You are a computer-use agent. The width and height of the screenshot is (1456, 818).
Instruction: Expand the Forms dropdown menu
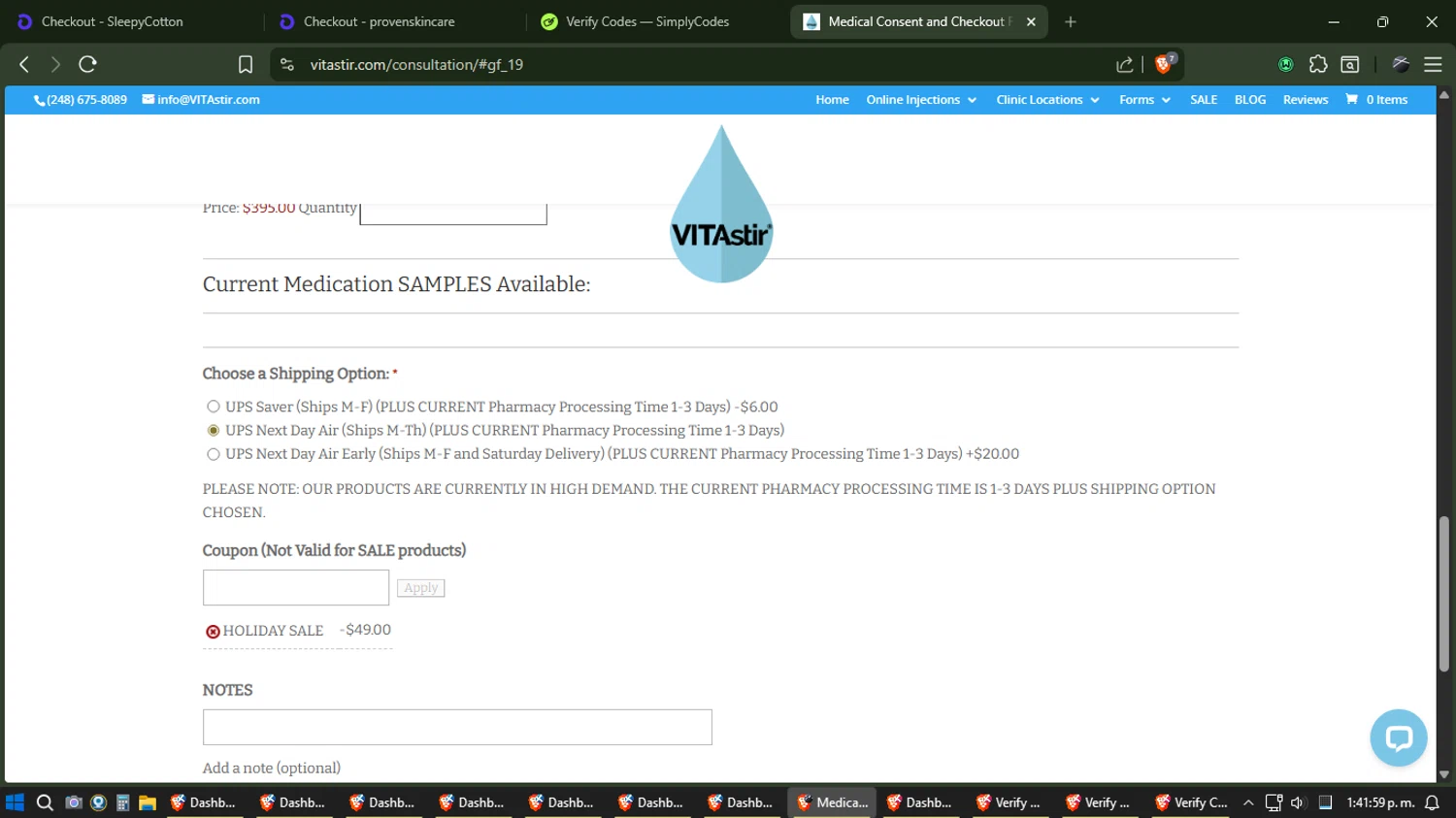point(1144,100)
